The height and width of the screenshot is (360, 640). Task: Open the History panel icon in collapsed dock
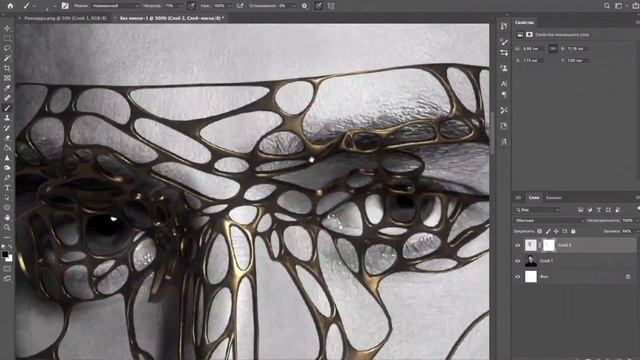point(504,26)
